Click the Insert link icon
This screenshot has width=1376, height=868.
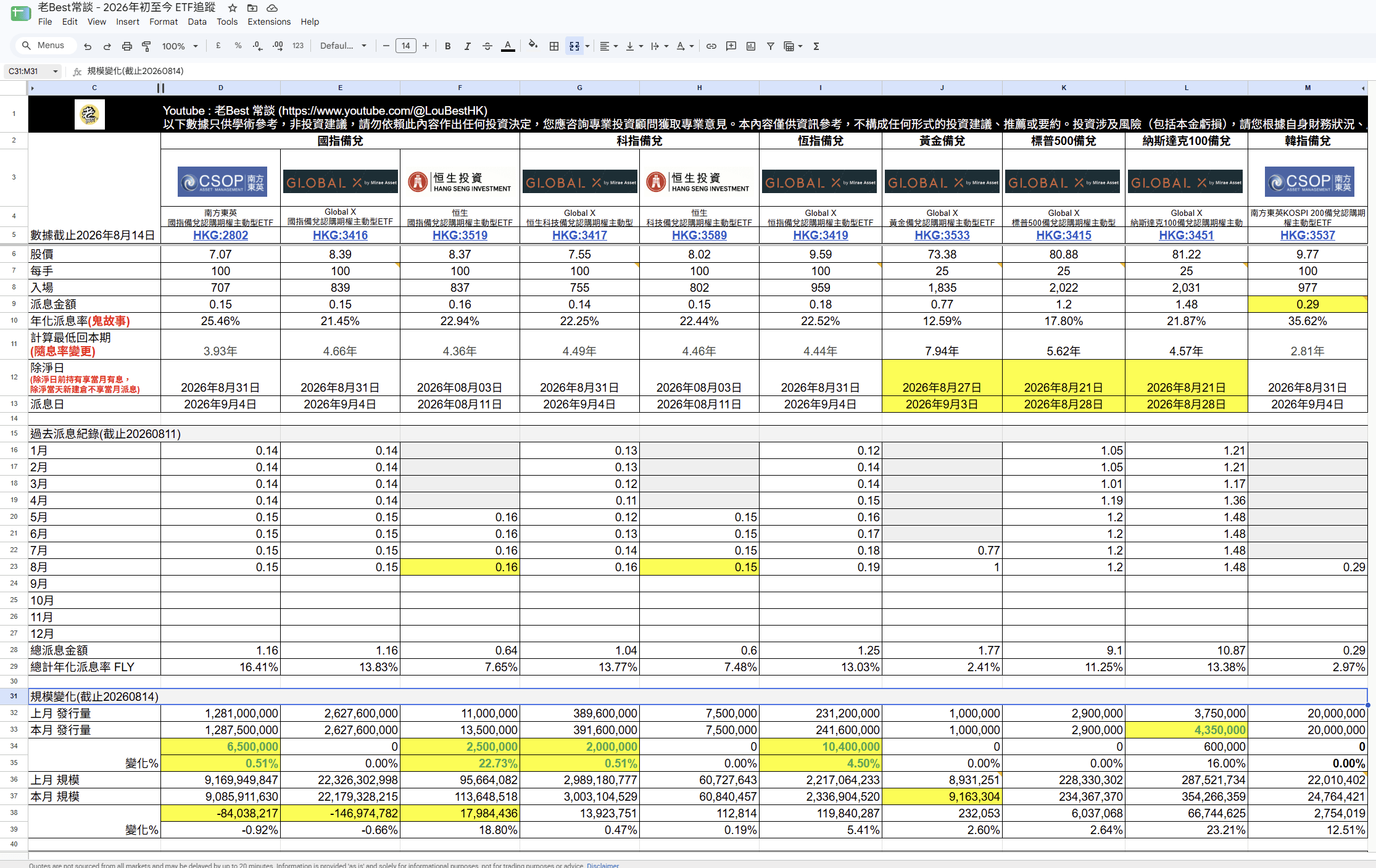click(x=711, y=46)
